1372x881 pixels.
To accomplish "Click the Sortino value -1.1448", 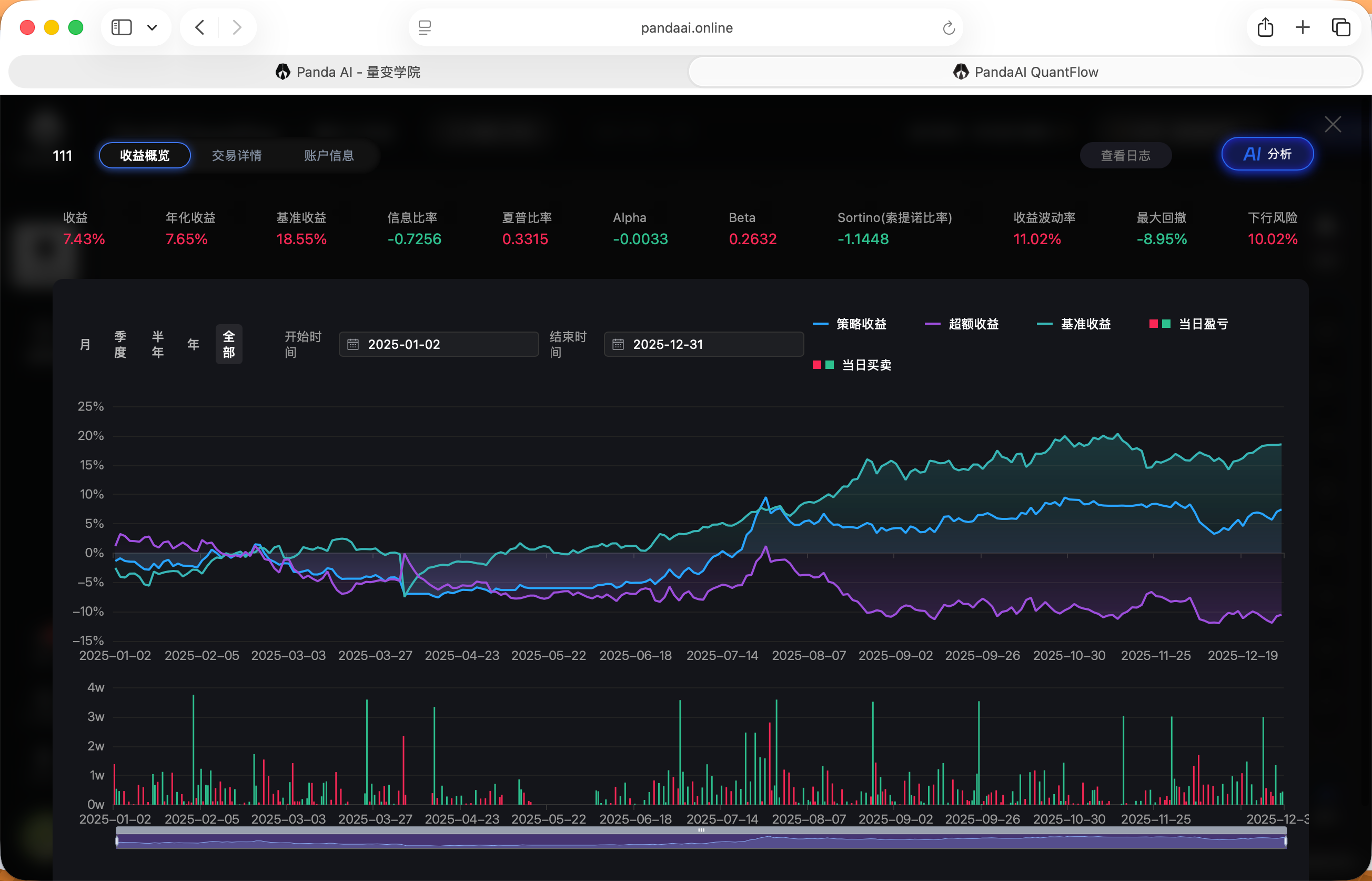I will tap(863, 239).
